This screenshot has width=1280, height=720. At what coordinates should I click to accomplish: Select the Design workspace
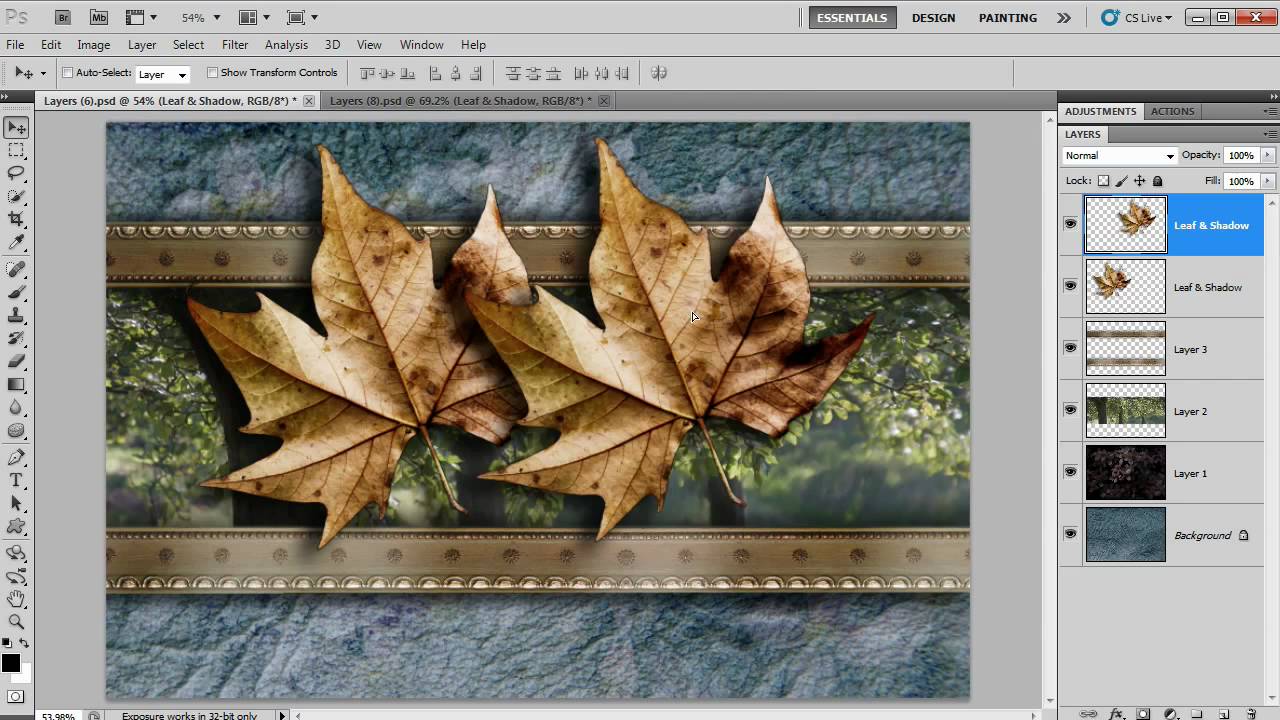click(933, 18)
